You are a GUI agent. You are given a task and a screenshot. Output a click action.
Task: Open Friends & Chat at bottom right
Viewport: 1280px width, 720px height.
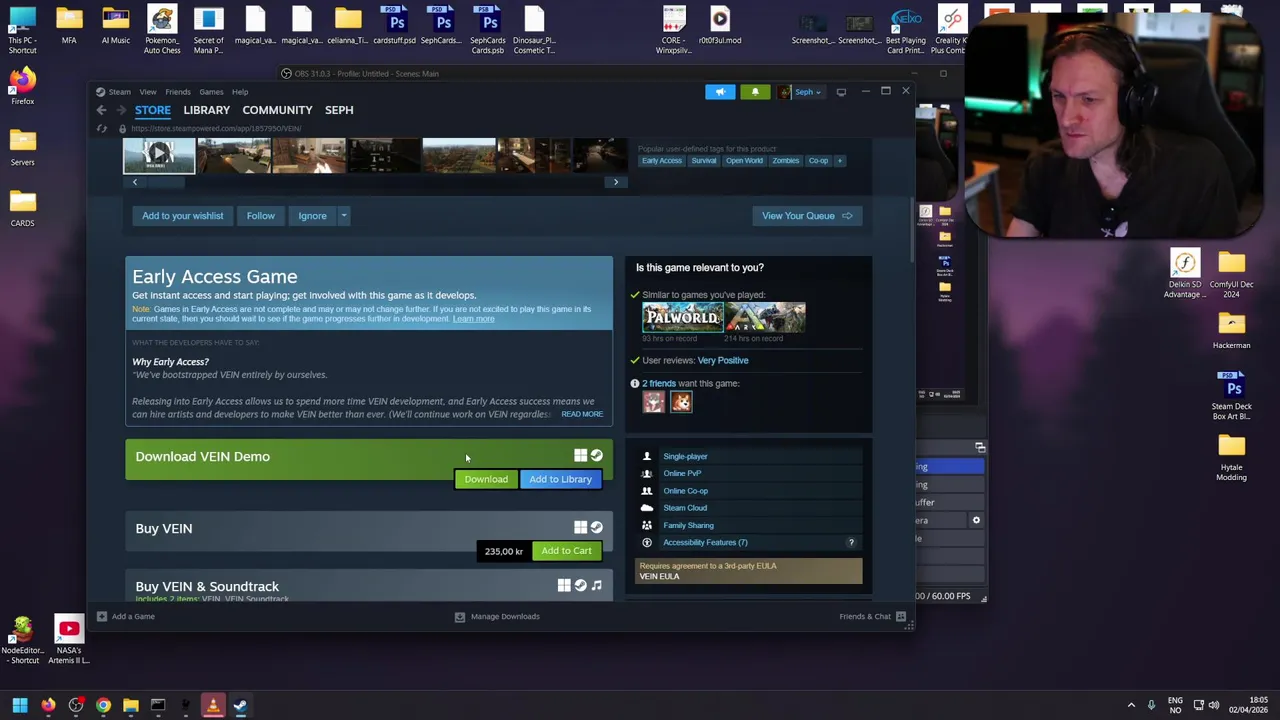tap(872, 616)
